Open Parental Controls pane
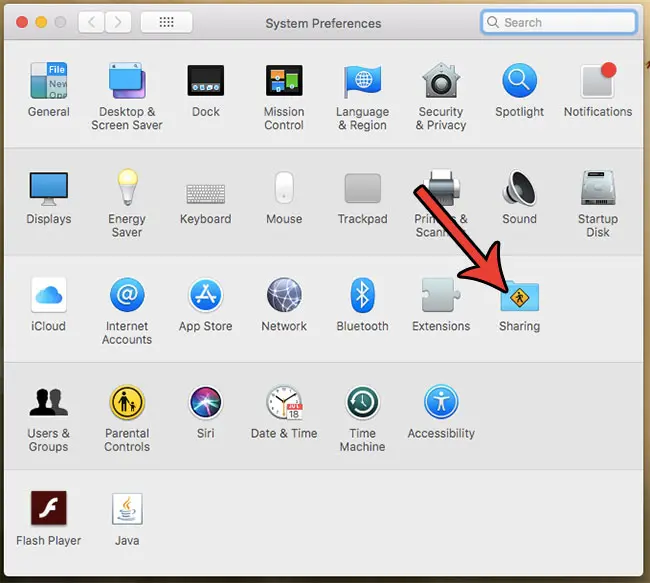The height and width of the screenshot is (583, 650). pyautogui.click(x=127, y=404)
